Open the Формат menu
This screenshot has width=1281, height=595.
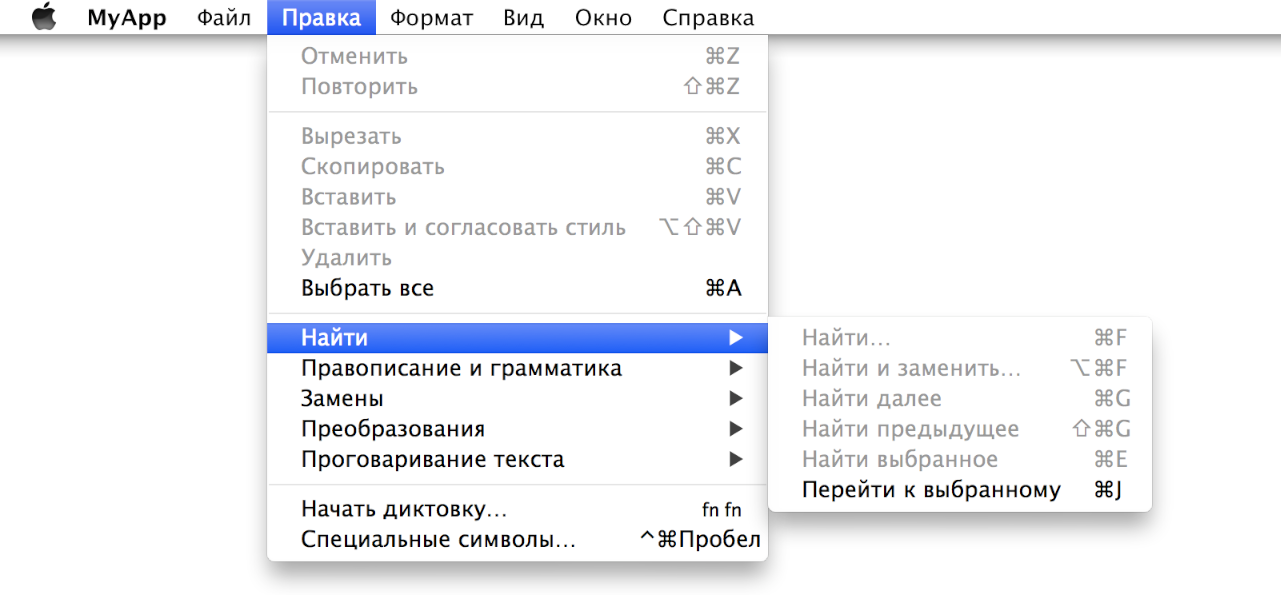tap(431, 16)
